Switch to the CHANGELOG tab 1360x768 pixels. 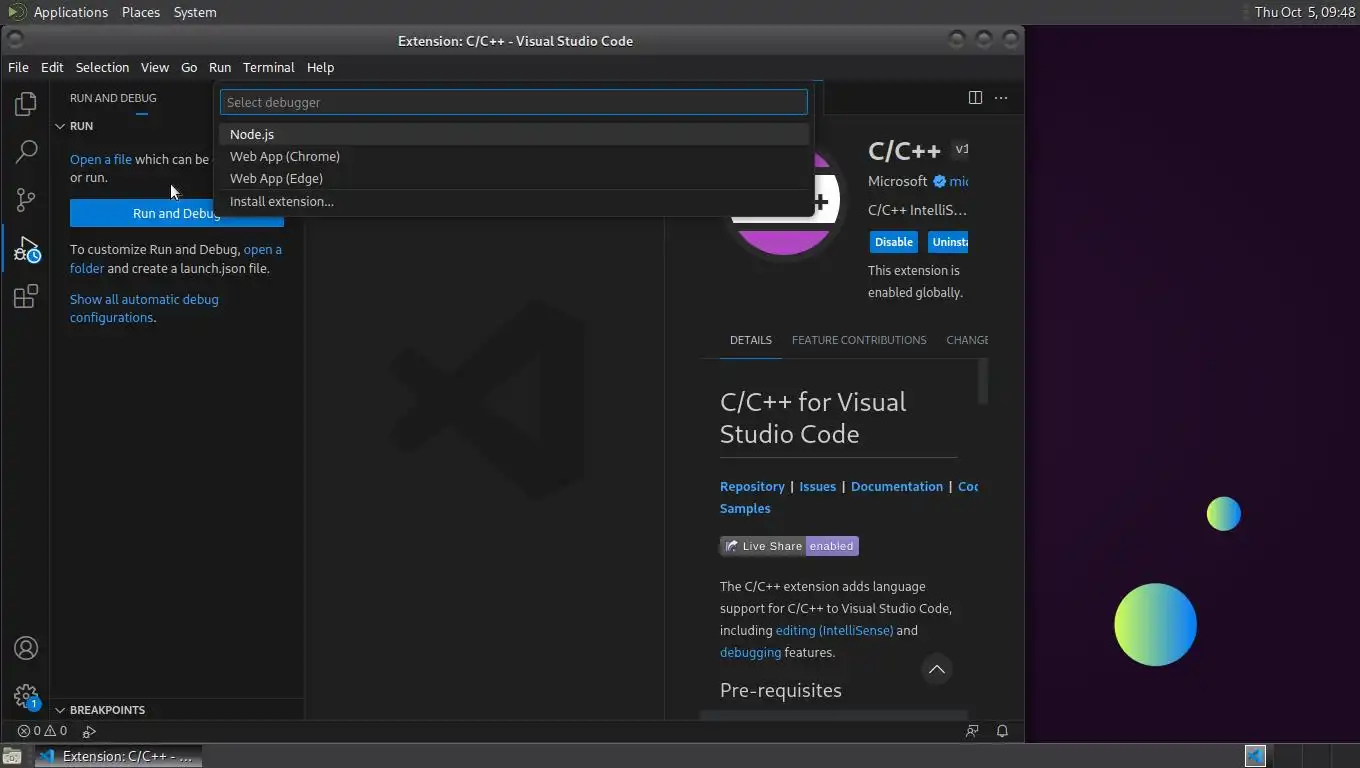click(967, 340)
